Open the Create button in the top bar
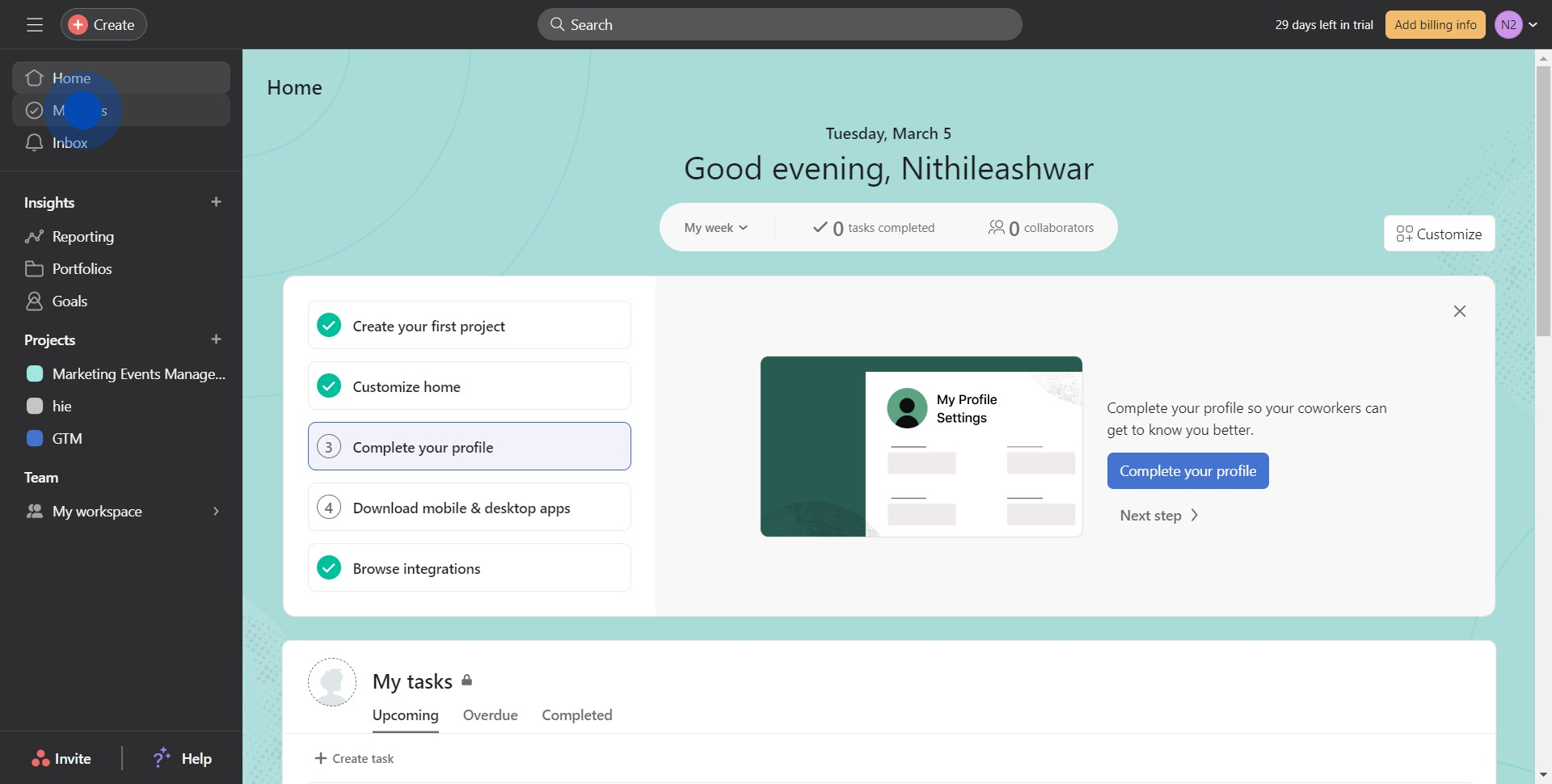The height and width of the screenshot is (784, 1552). (x=103, y=24)
